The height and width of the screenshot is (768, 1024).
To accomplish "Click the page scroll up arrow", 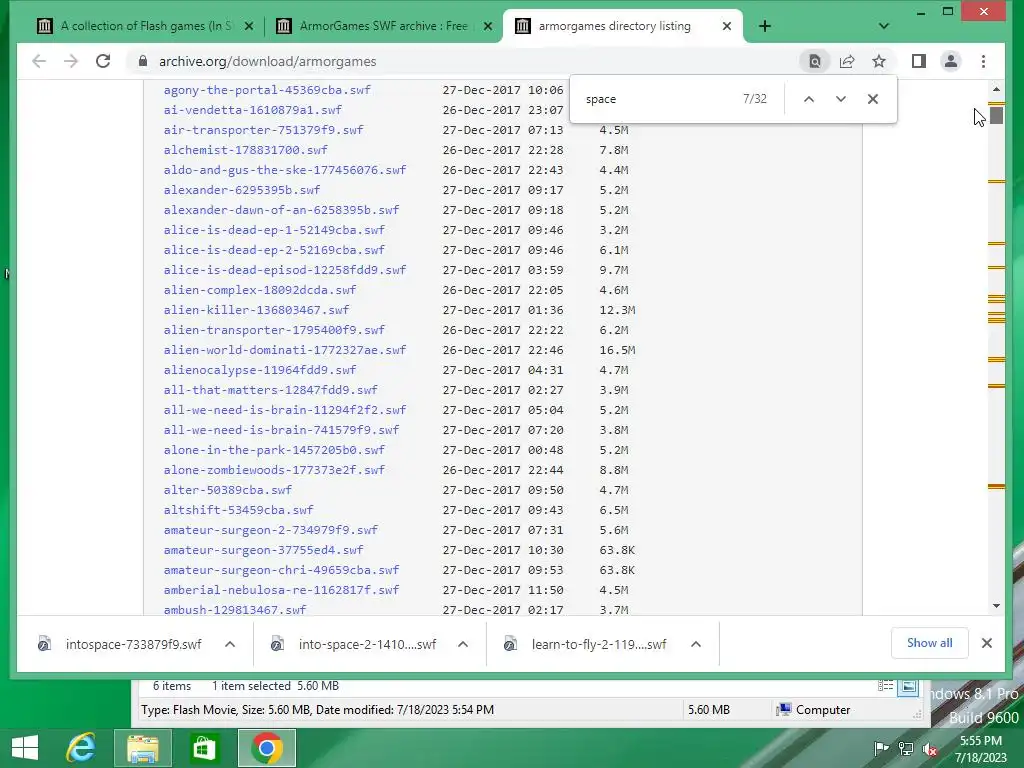I will (996, 89).
